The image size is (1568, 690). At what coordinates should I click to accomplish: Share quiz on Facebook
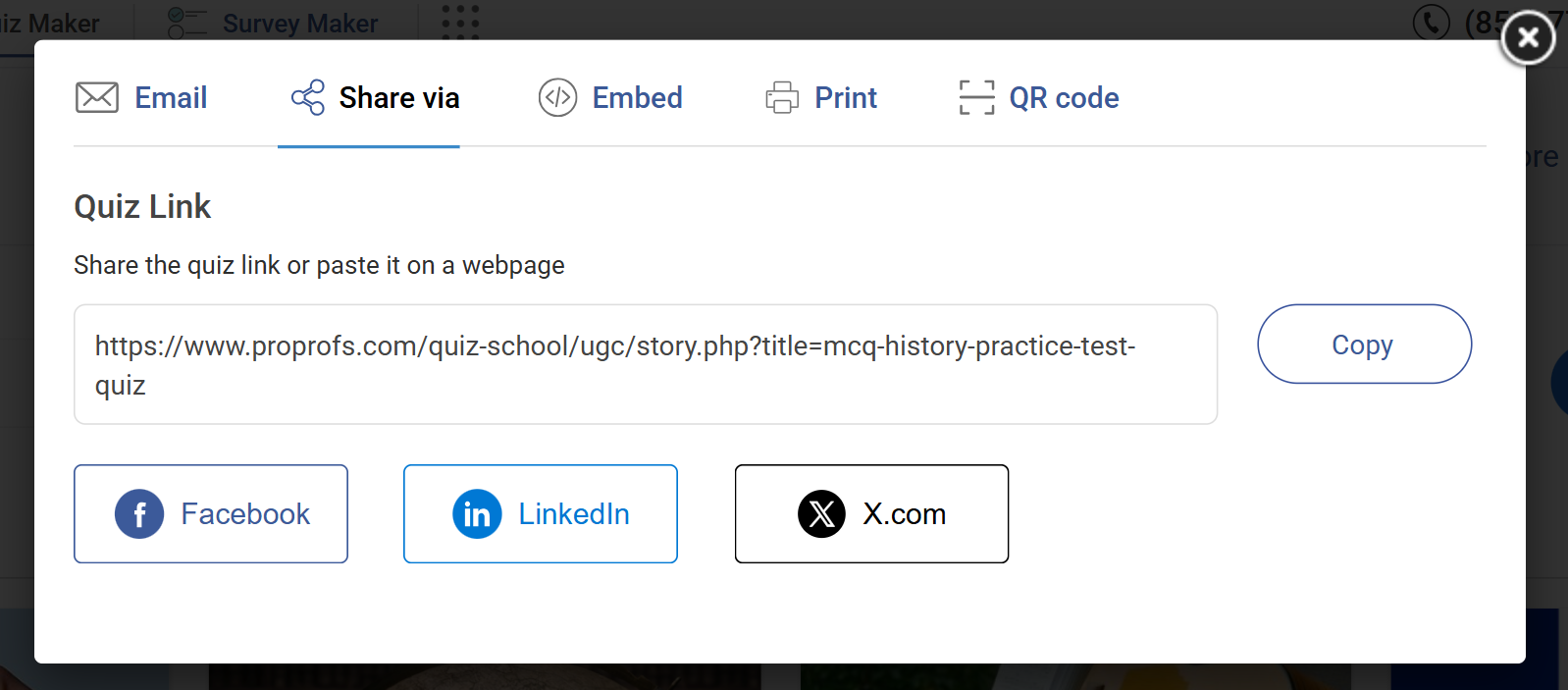[x=211, y=514]
